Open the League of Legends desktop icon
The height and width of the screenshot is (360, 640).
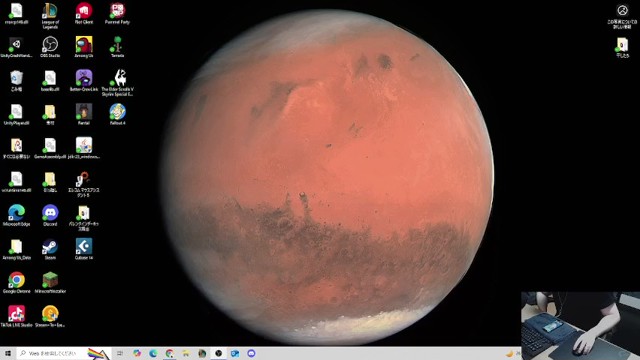click(x=50, y=15)
